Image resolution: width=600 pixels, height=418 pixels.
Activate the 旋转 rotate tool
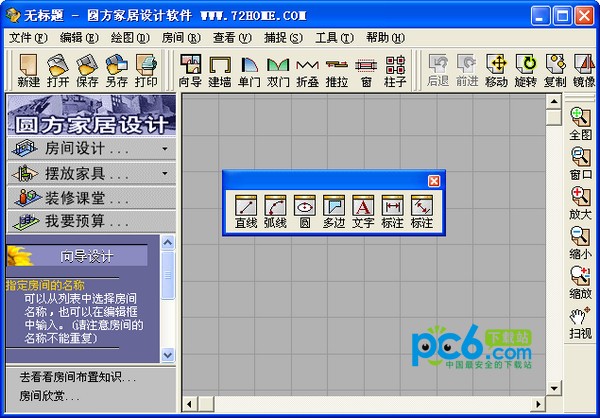coord(526,70)
